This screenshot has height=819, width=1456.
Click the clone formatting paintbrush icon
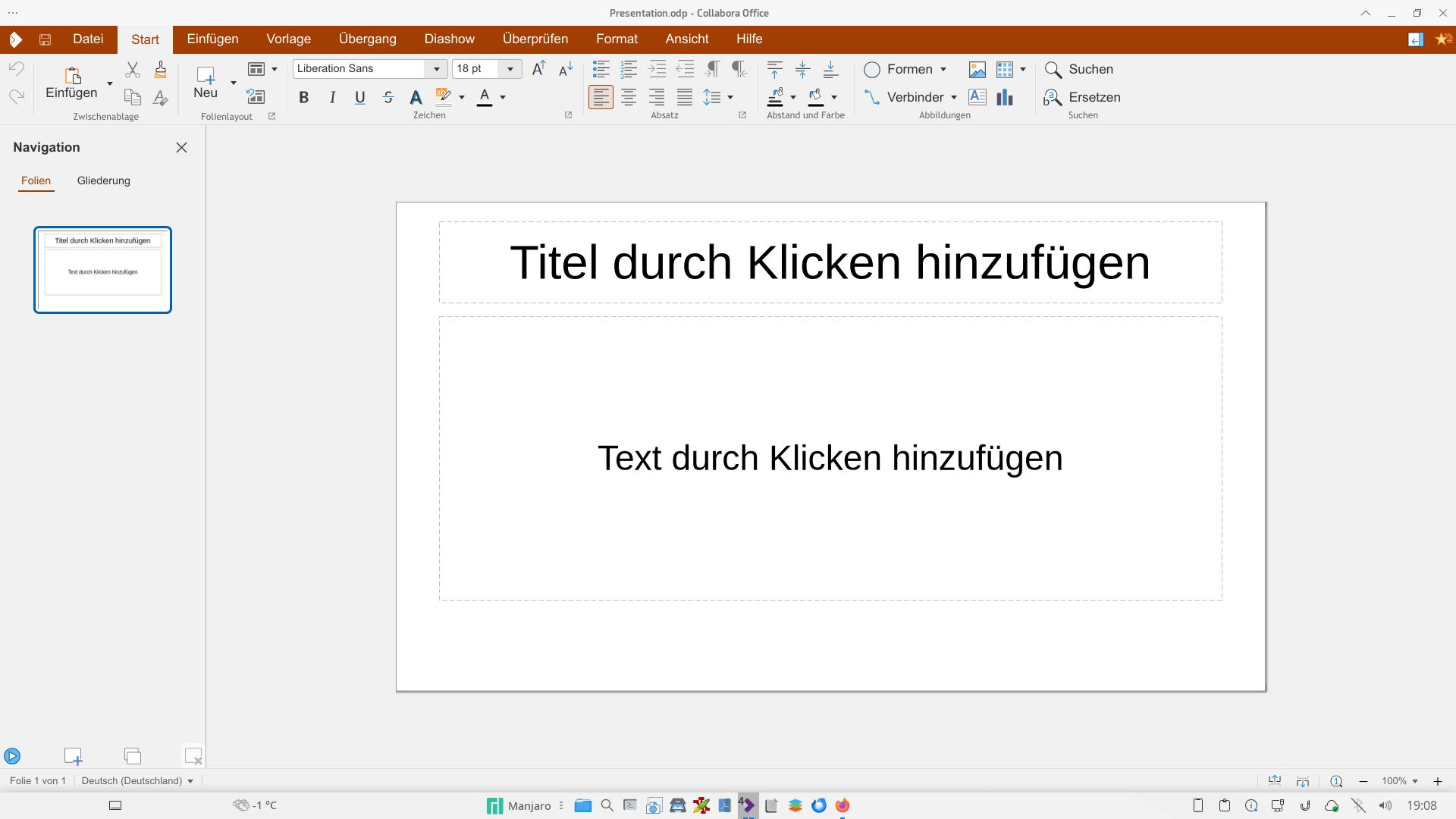coord(160,70)
